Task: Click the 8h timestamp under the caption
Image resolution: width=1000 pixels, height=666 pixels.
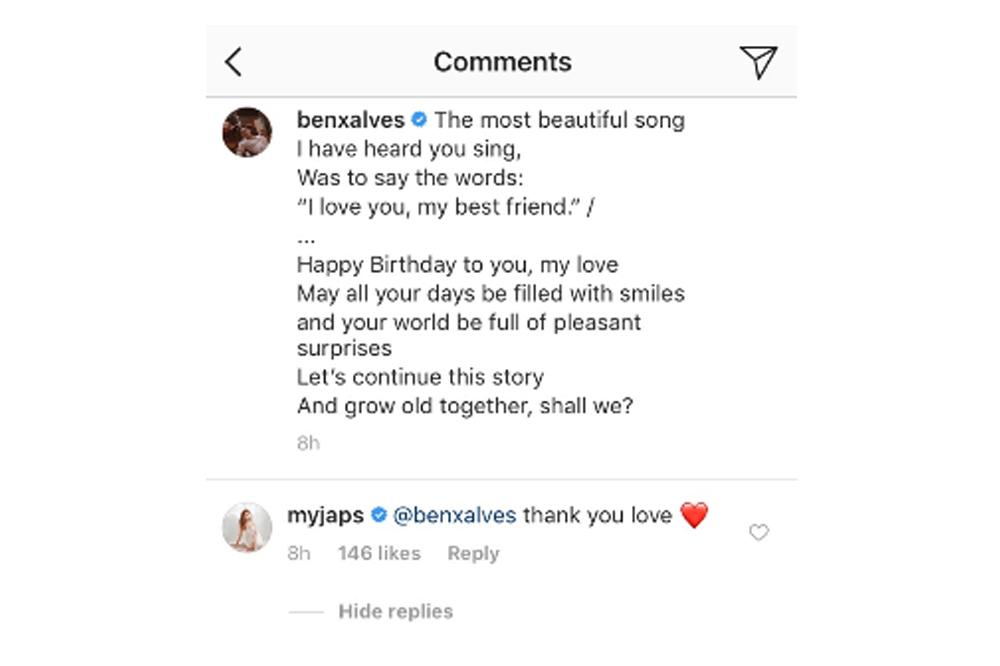Action: (x=308, y=443)
